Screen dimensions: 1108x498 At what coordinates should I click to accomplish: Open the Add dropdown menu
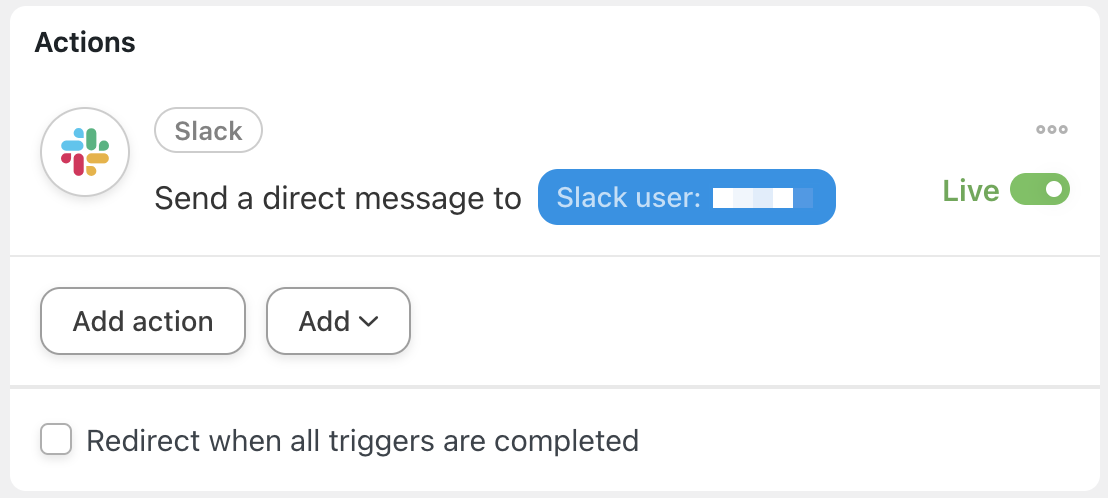click(338, 321)
